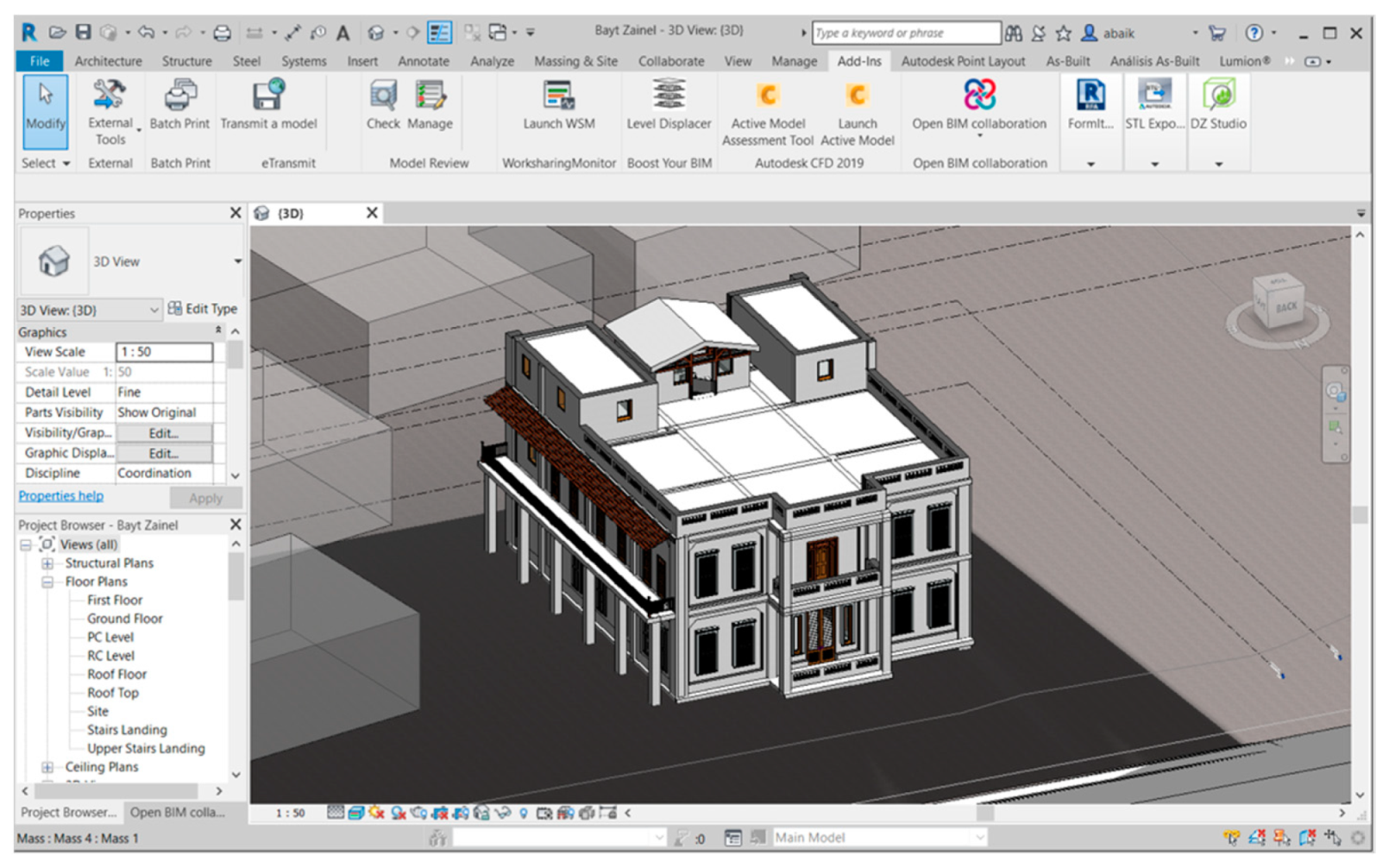
Task: Toggle visual style icon in view control bar
Action: pyautogui.click(x=355, y=813)
